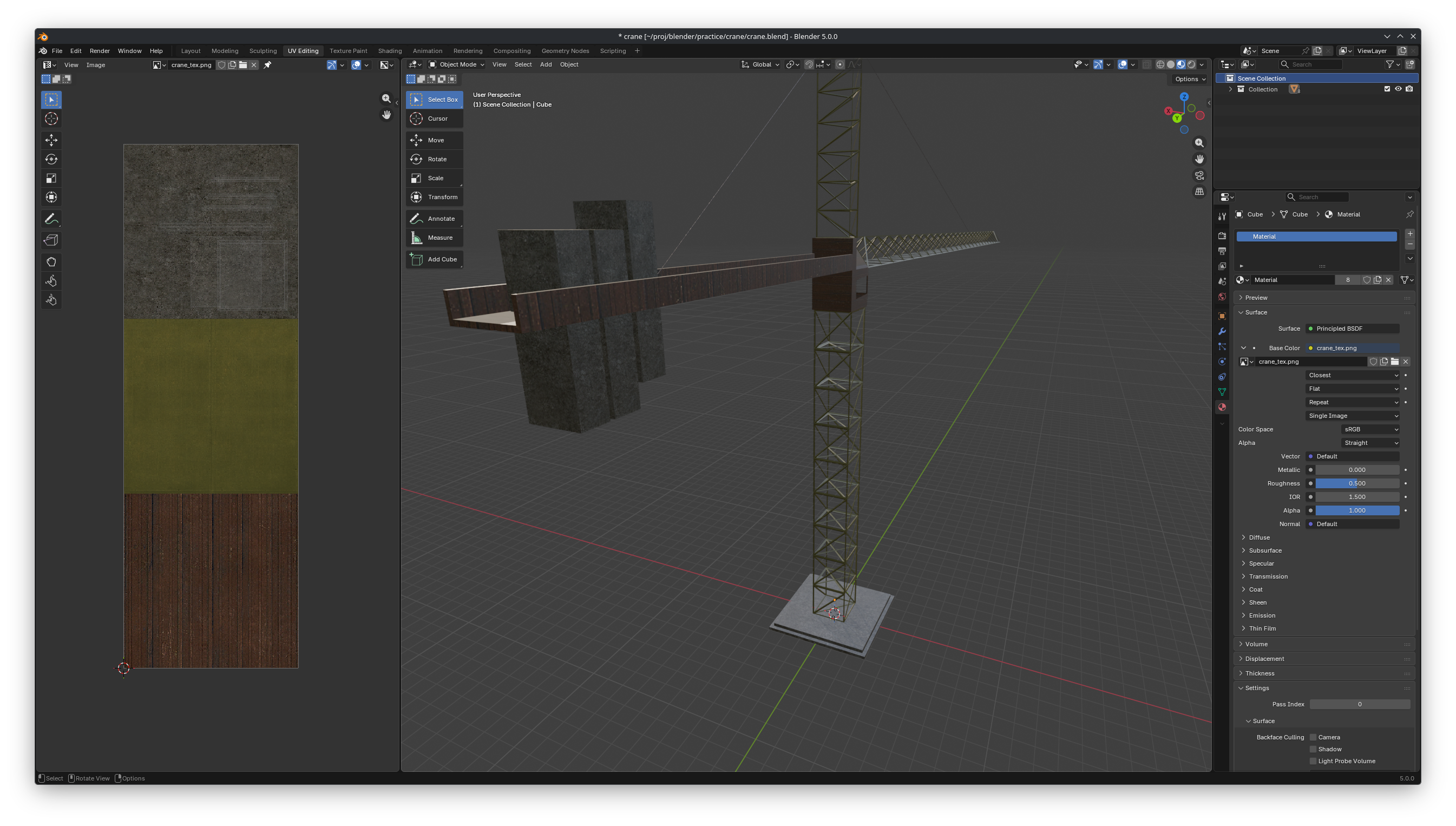
Task: Switch to the Shading workspace tab
Action: pyautogui.click(x=390, y=51)
